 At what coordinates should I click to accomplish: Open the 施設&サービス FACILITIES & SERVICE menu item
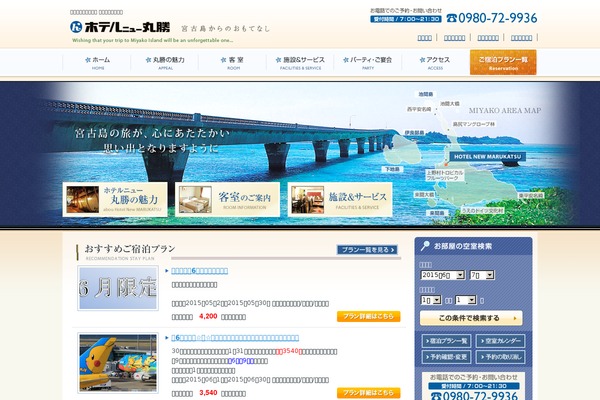pos(300,63)
